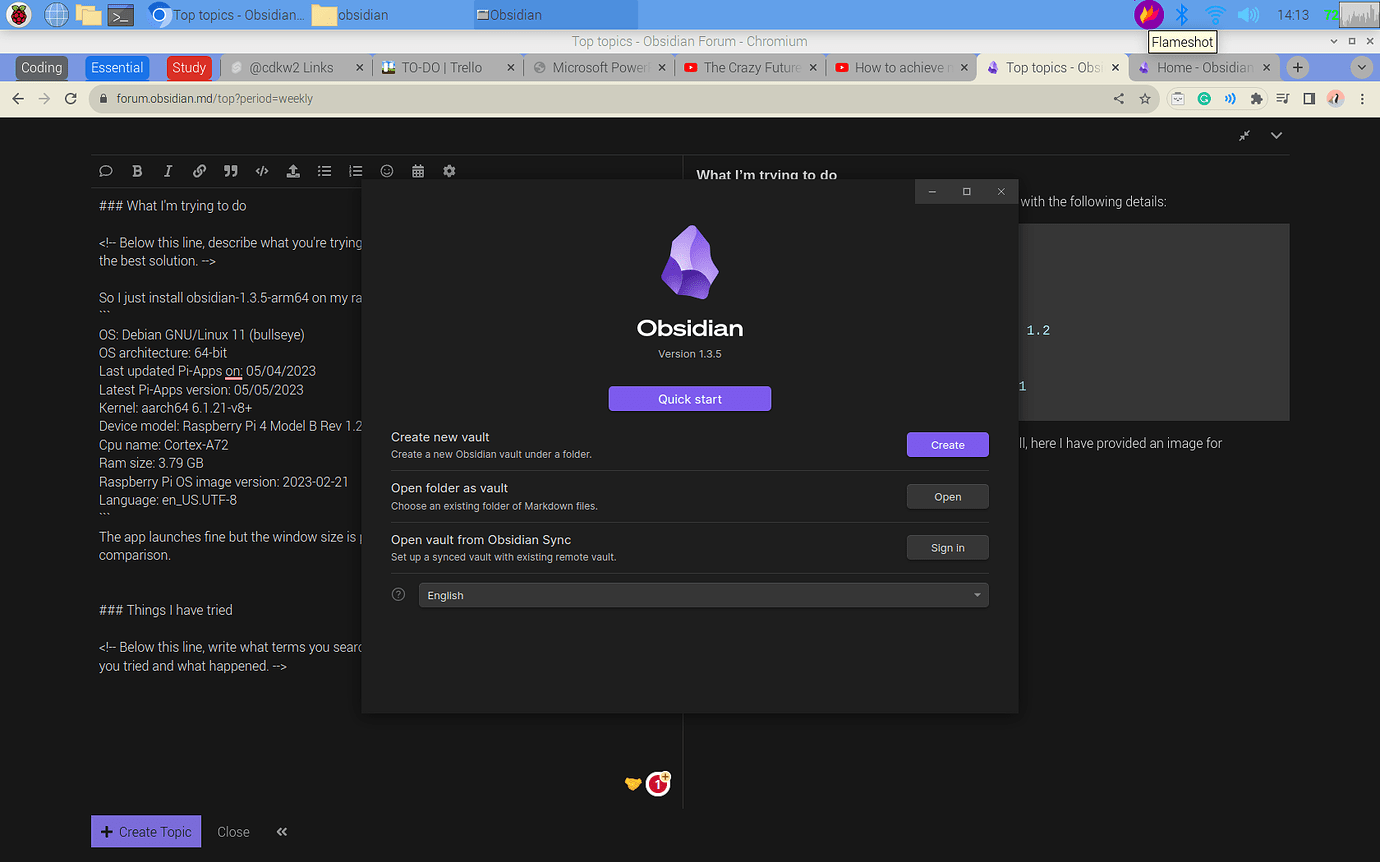Open Chromium's tab search dropdown
The image size is (1380, 862).
[x=1362, y=67]
